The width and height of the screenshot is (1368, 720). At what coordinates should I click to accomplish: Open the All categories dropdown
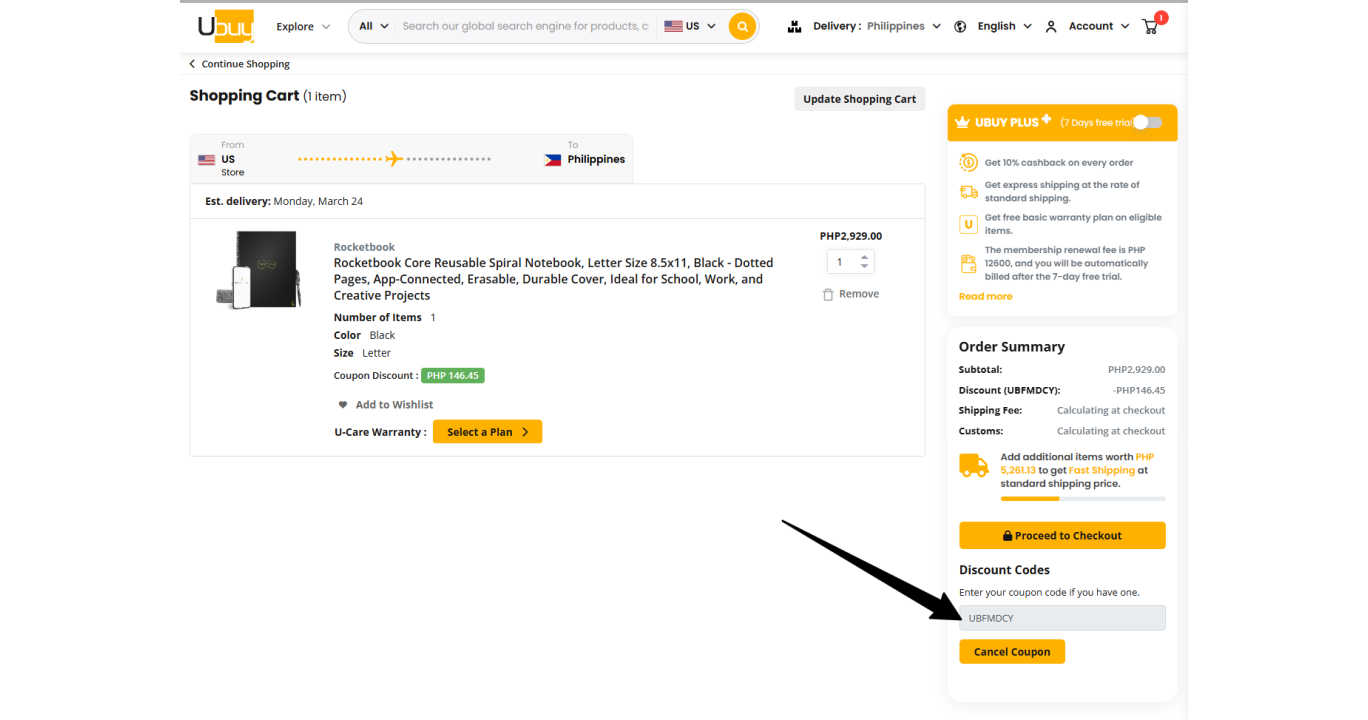coord(374,26)
